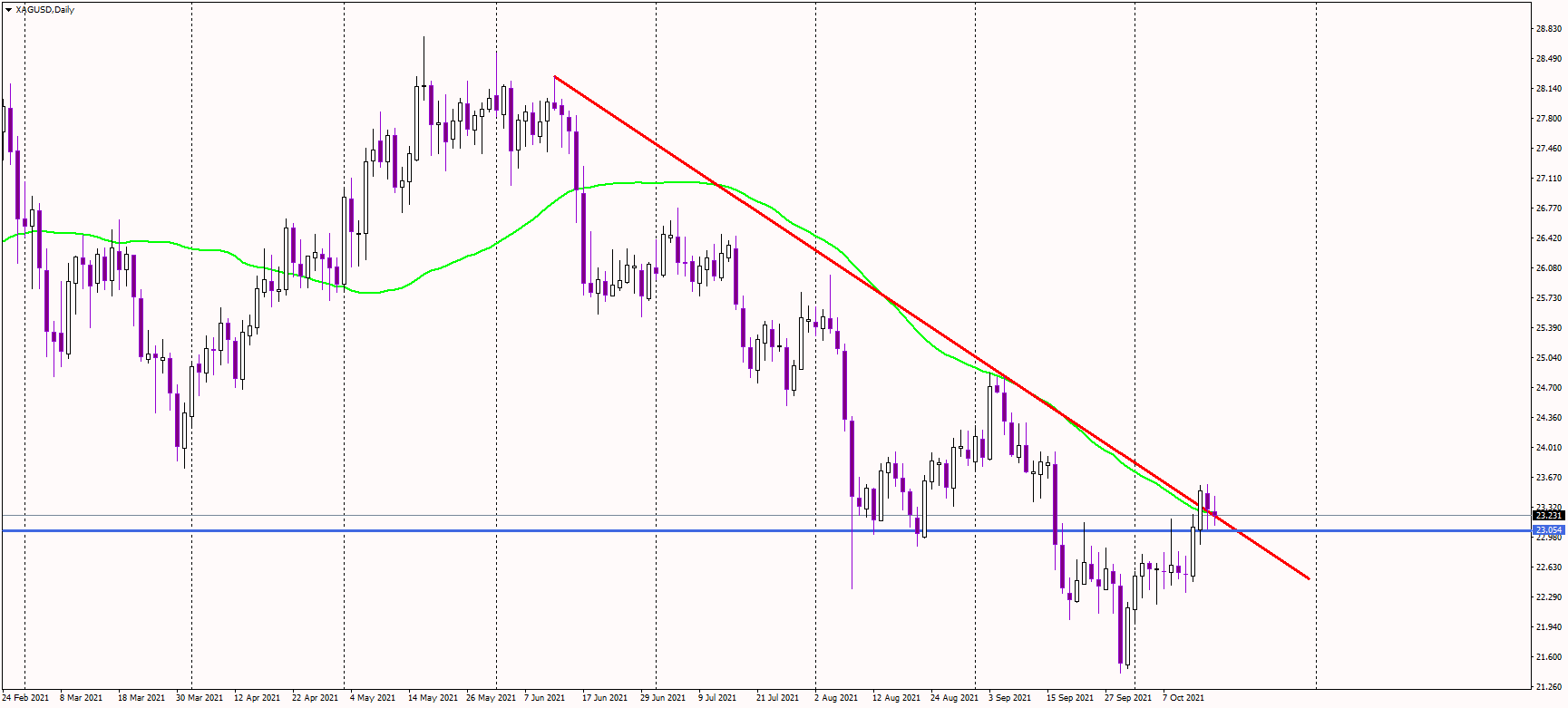Viewport: 1568px width, 708px height.
Task: Click the 28.830 price axis label
Action: click(x=1548, y=29)
